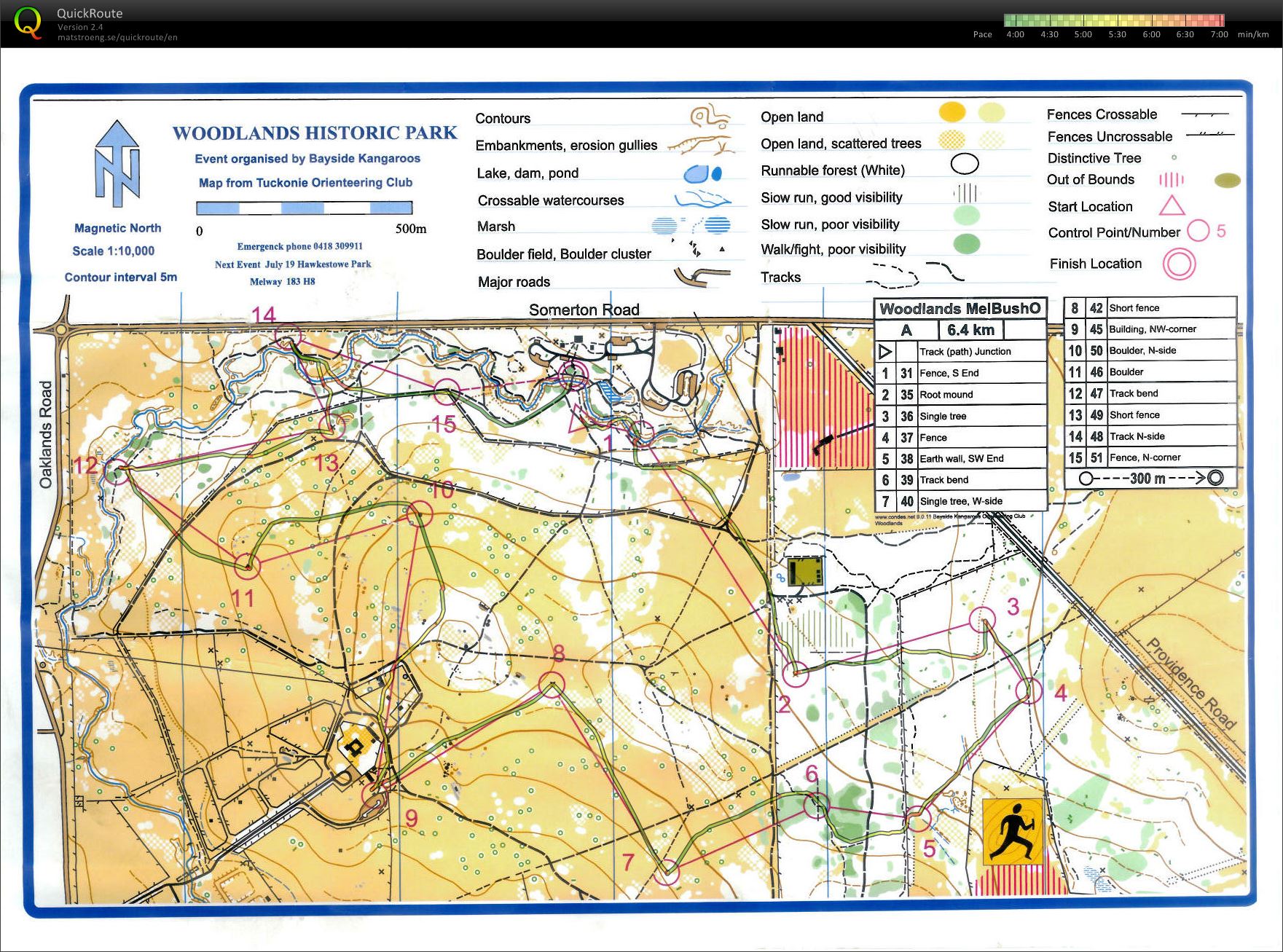
Task: Click the orange Open land swatch
Action: click(x=952, y=111)
